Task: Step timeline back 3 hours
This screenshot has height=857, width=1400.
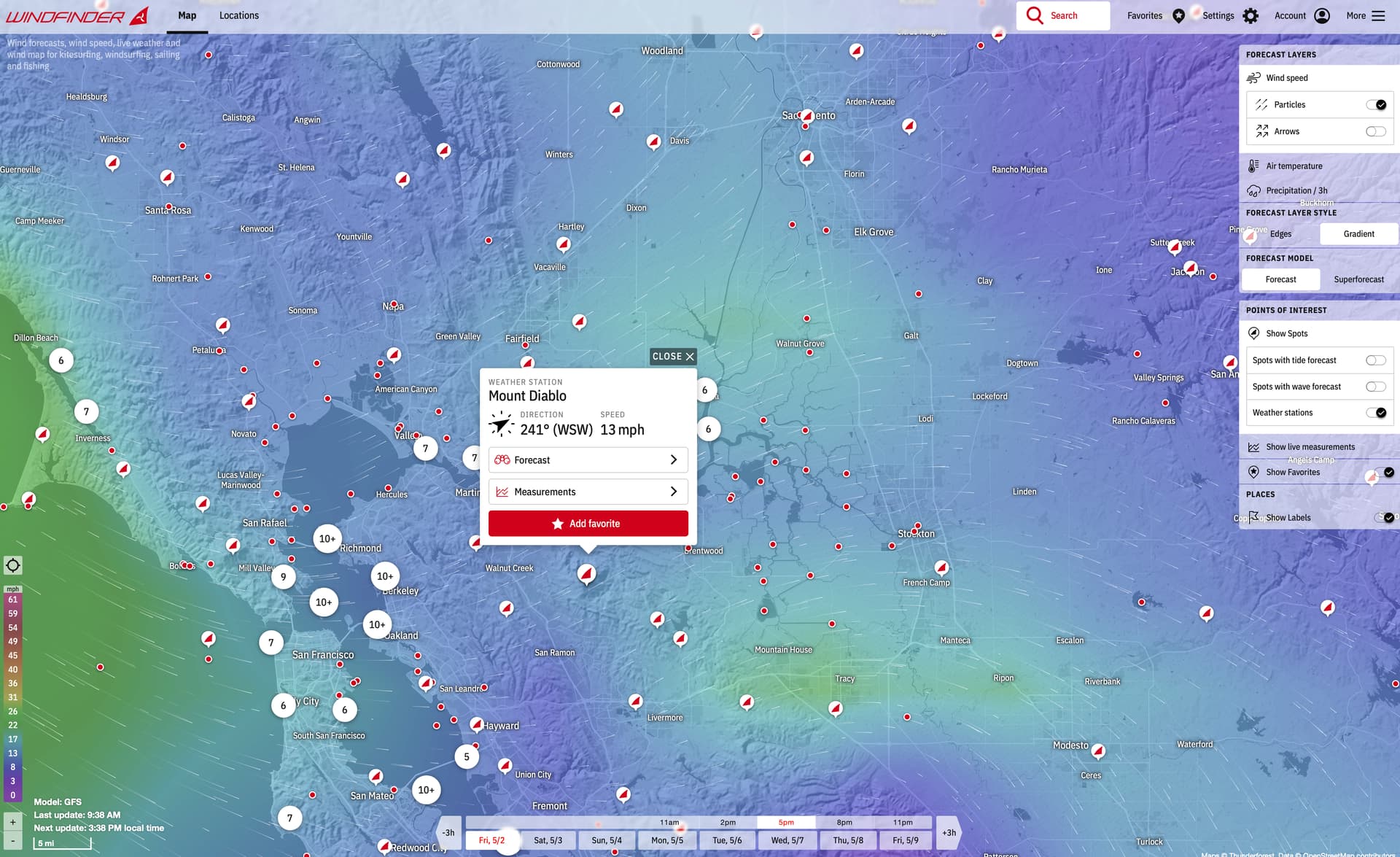Action: [448, 832]
